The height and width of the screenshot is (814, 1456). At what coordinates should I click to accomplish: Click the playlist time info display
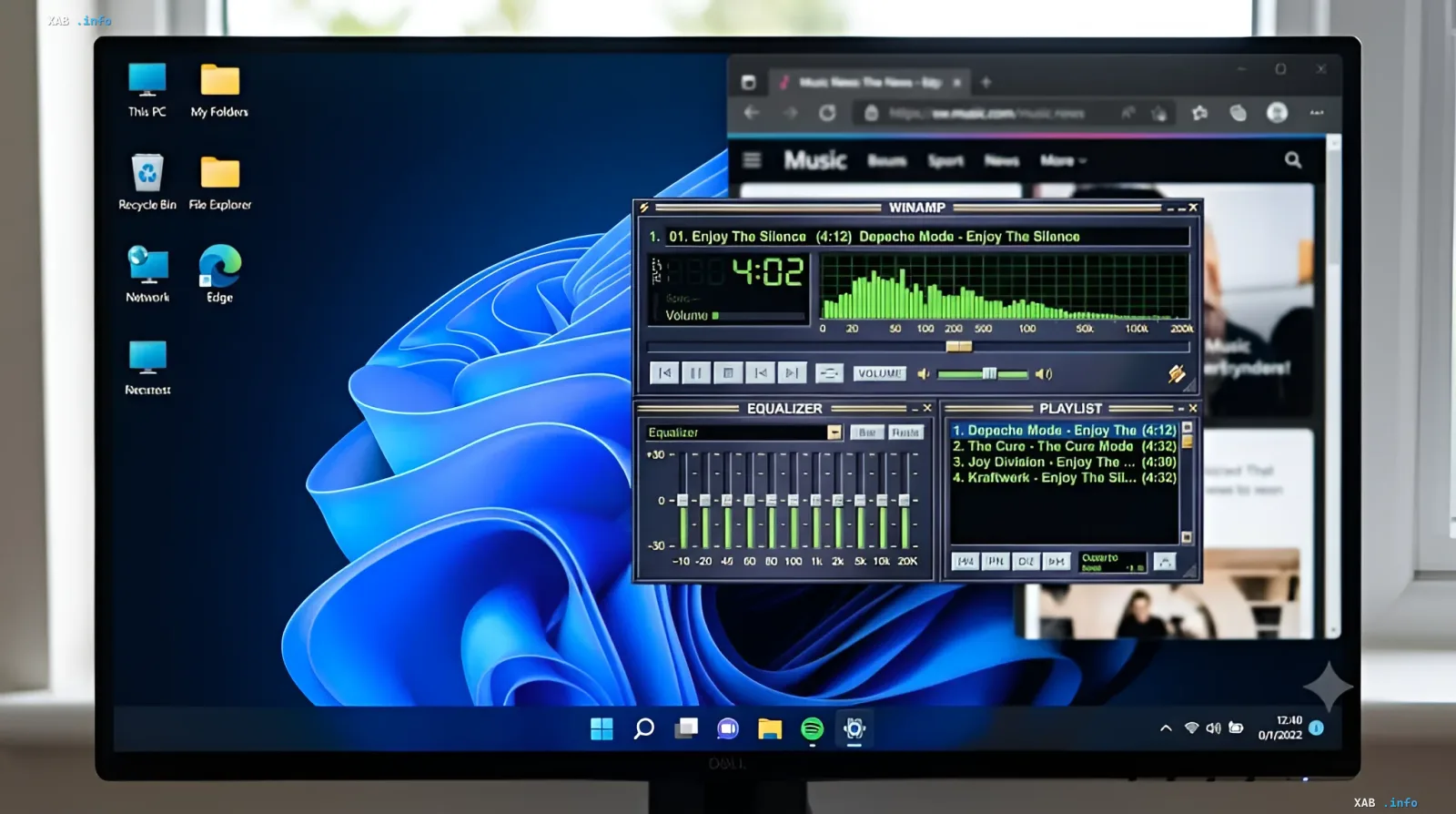(1112, 562)
